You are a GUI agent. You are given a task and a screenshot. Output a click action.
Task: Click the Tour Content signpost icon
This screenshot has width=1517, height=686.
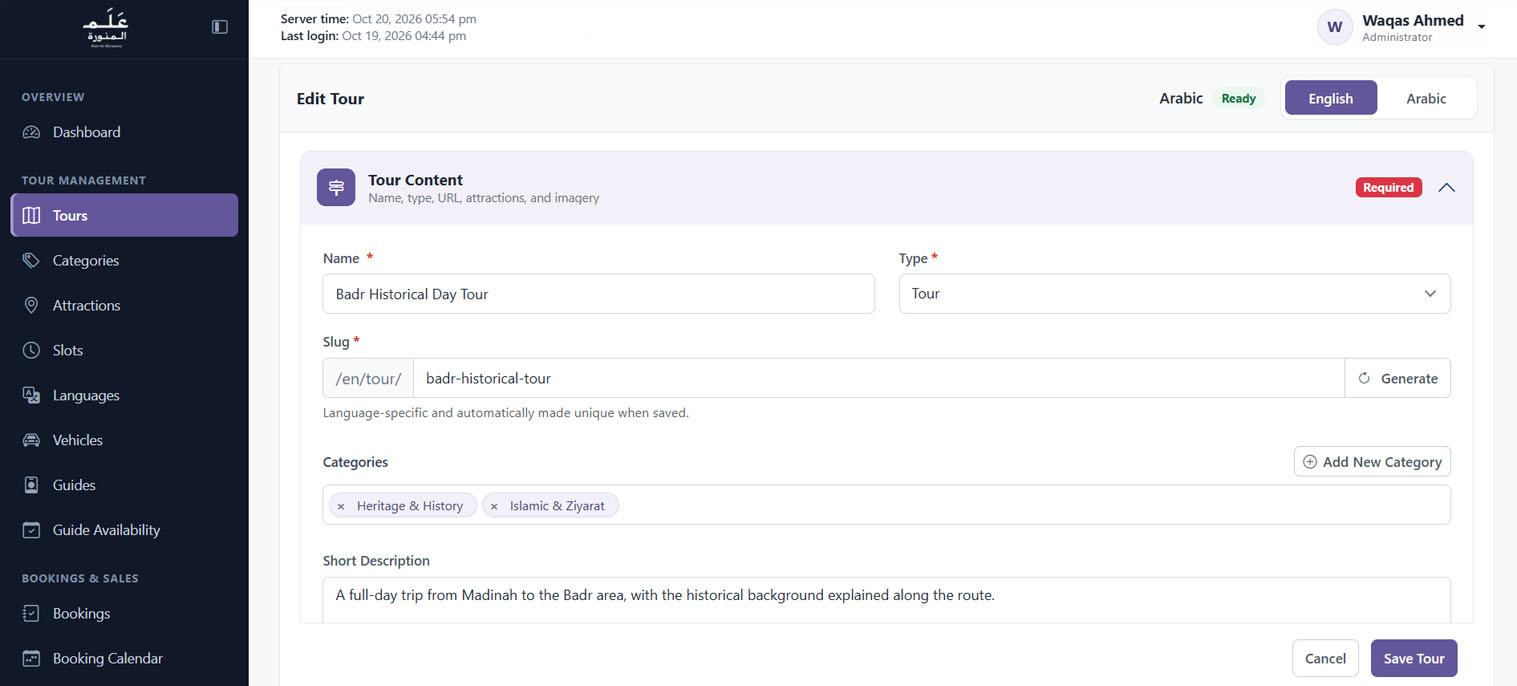[336, 187]
